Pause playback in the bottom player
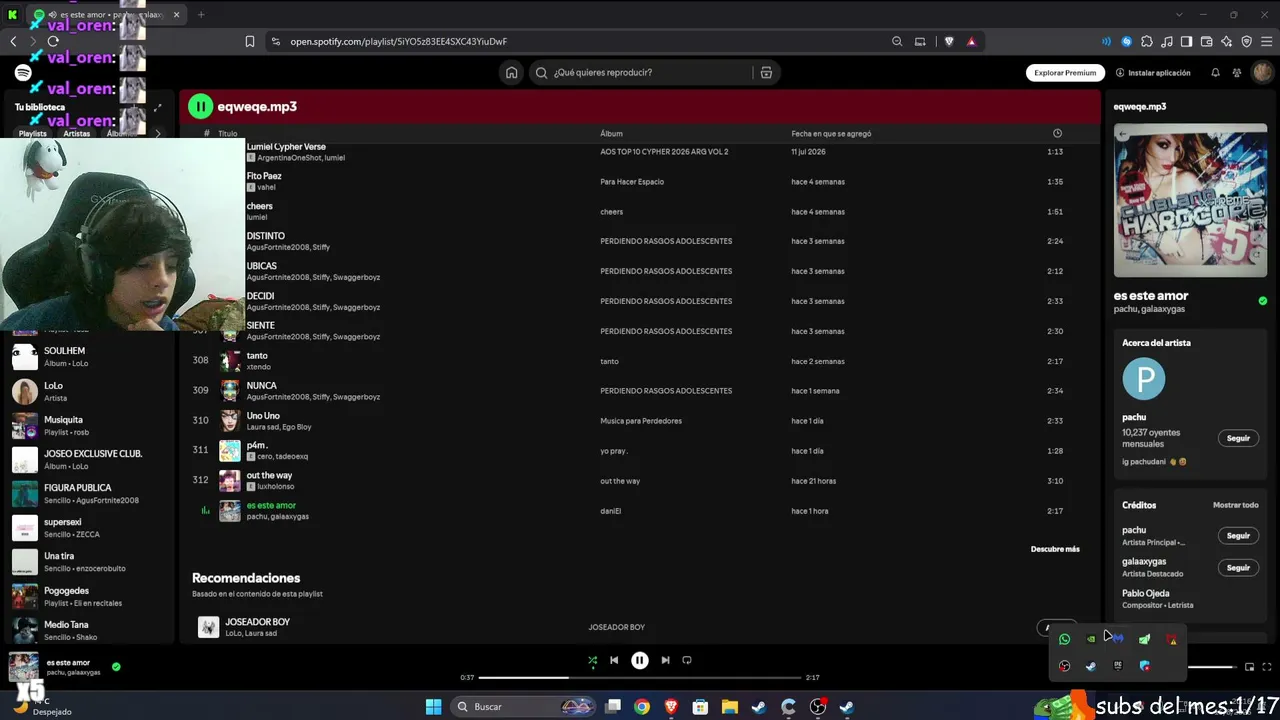Viewport: 1280px width, 720px height. 640,660
